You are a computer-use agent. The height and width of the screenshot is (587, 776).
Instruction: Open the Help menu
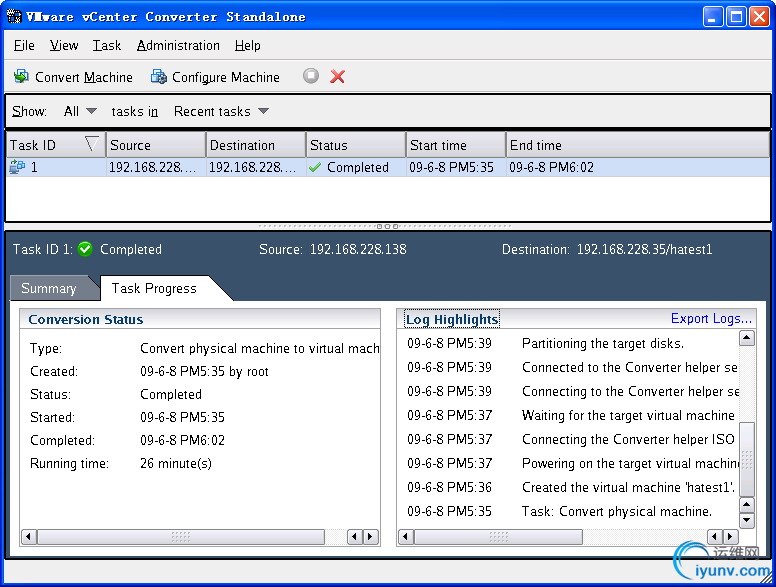[x=247, y=46]
